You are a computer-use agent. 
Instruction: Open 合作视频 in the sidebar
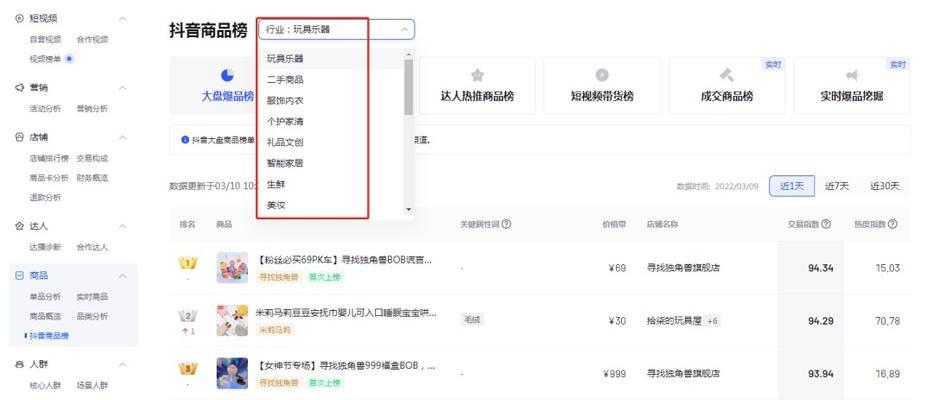coord(93,39)
